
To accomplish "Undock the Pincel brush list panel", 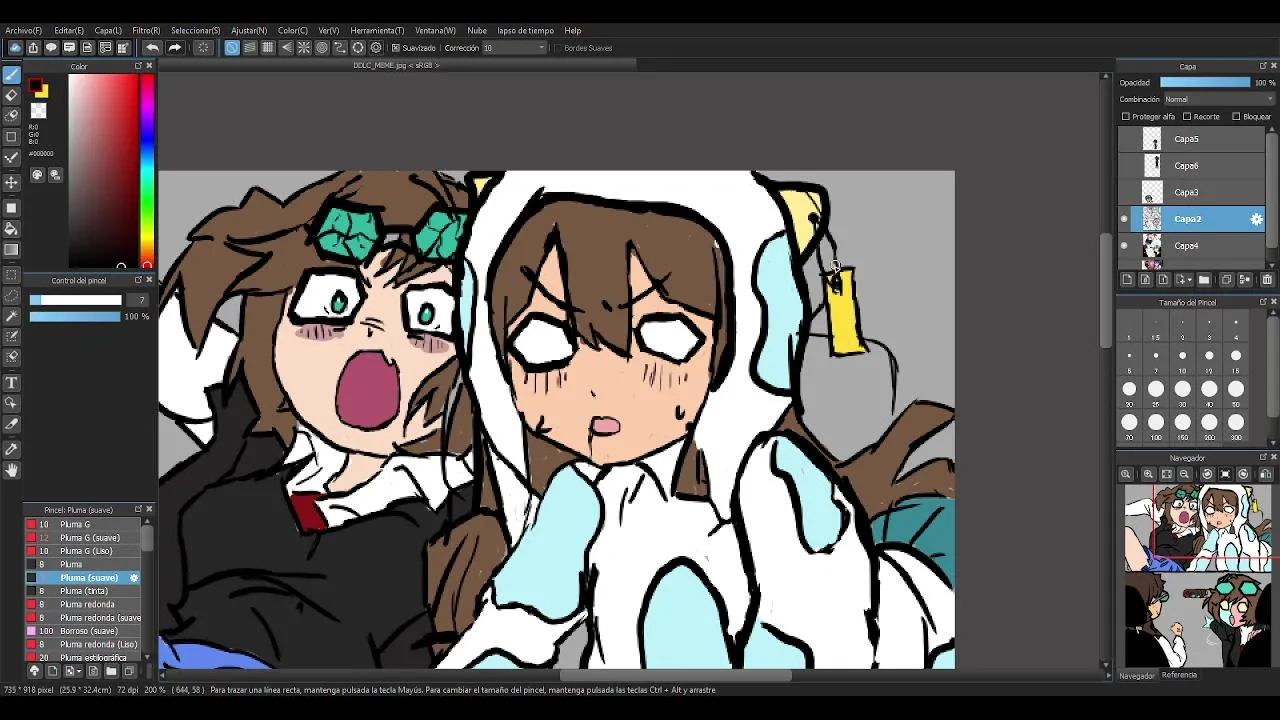I will (138, 509).
